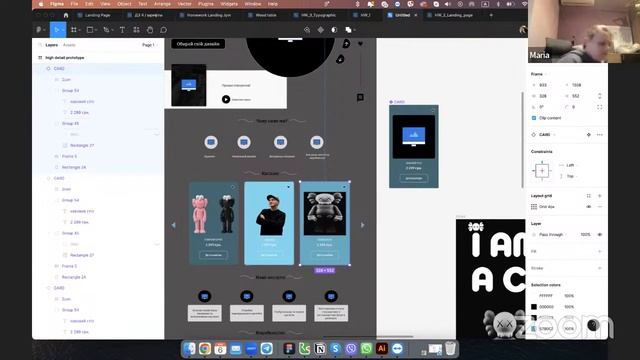640x360 pixels.
Task: Click the Home icon in tab bar
Action: coord(66,15)
